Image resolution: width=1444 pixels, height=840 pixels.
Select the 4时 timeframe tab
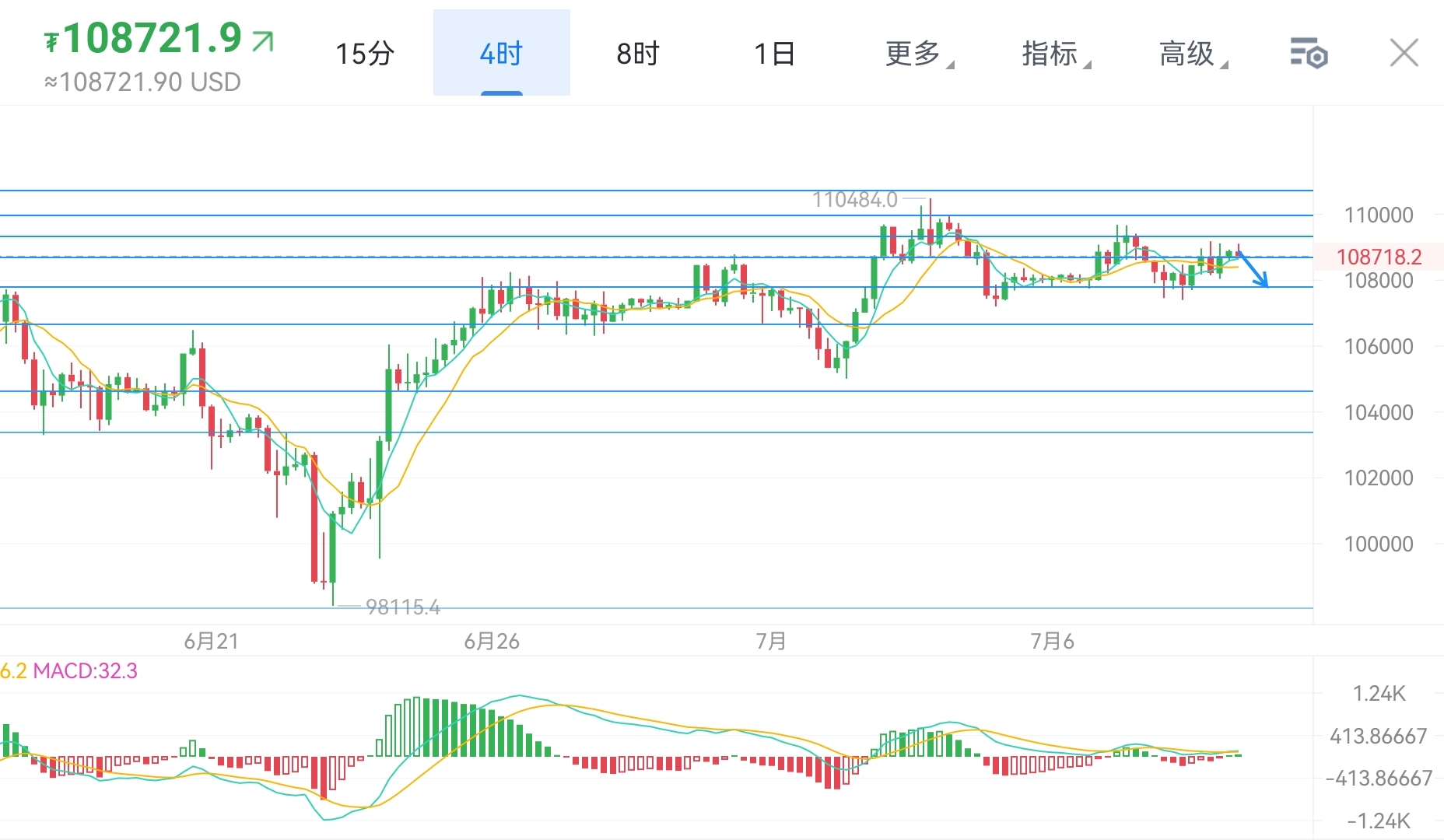pos(501,54)
